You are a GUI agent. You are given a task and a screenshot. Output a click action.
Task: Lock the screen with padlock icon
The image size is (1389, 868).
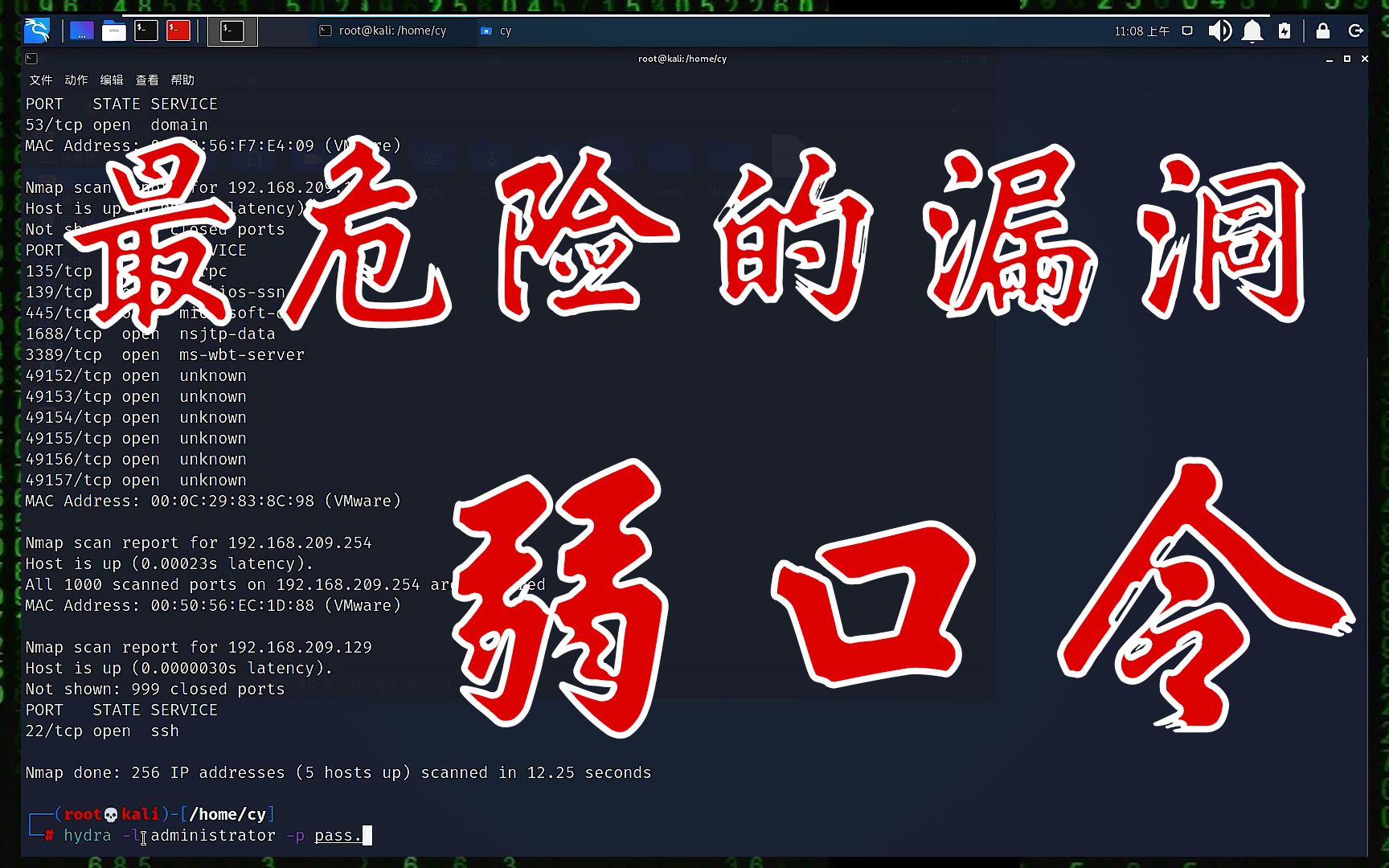(x=1322, y=31)
